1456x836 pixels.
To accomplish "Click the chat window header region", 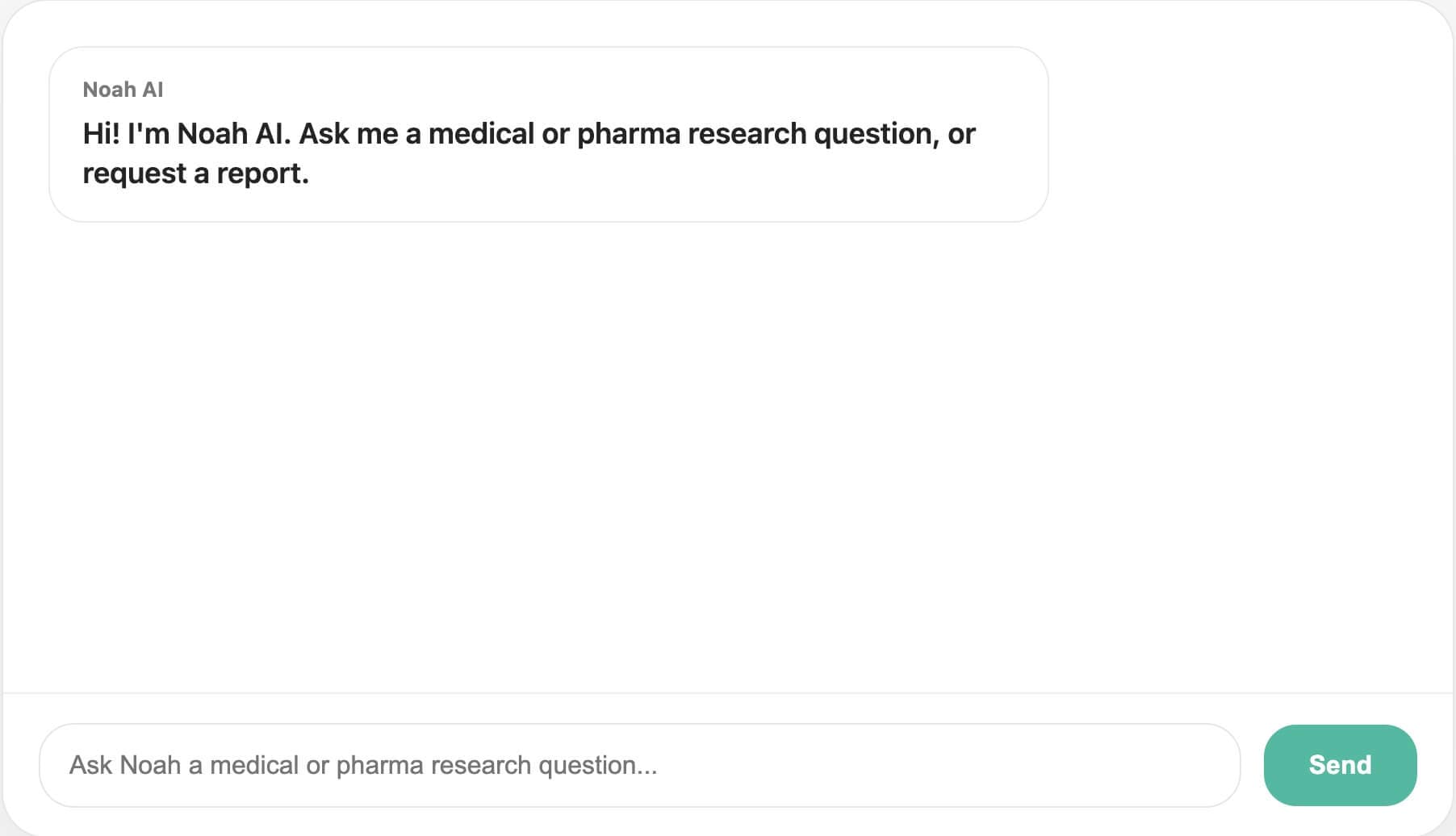I will click(x=726, y=24).
